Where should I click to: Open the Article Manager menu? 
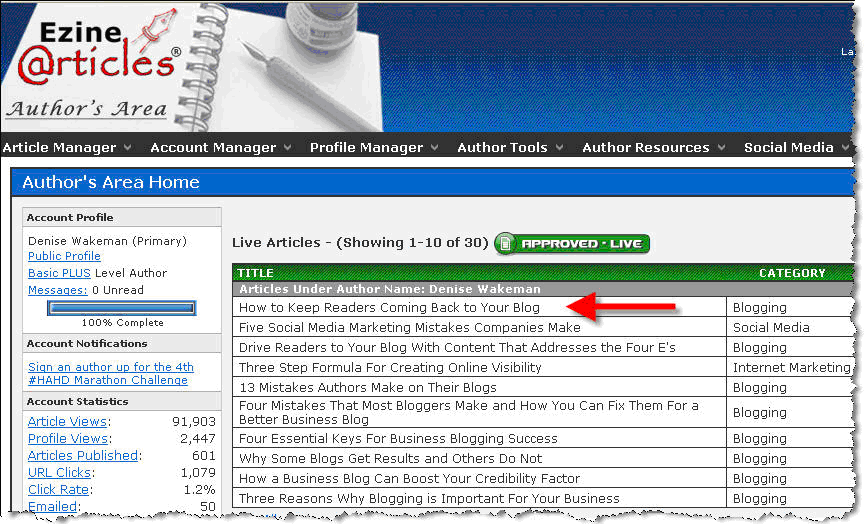pos(59,147)
